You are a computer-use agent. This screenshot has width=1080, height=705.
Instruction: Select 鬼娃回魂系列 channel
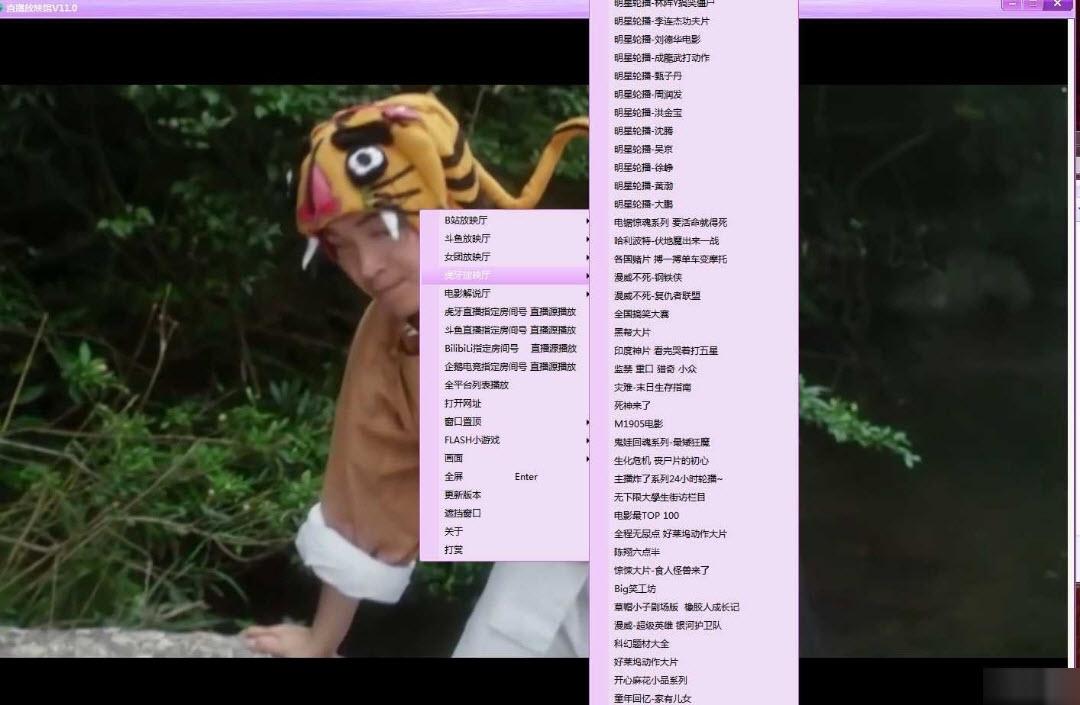tap(694, 442)
